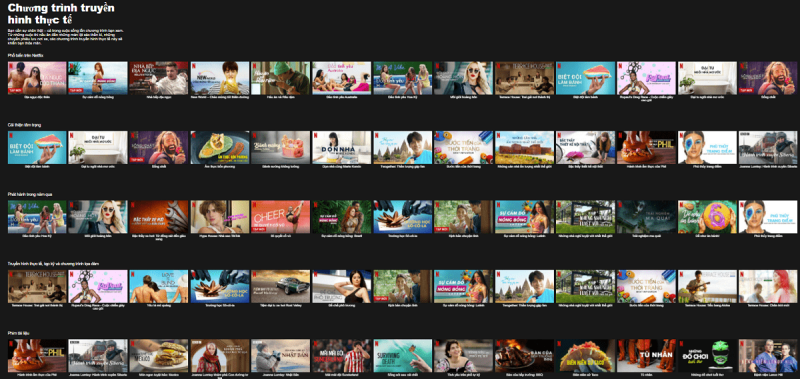Select the 'Bánh nướng' baking show thumbnail

281,147
